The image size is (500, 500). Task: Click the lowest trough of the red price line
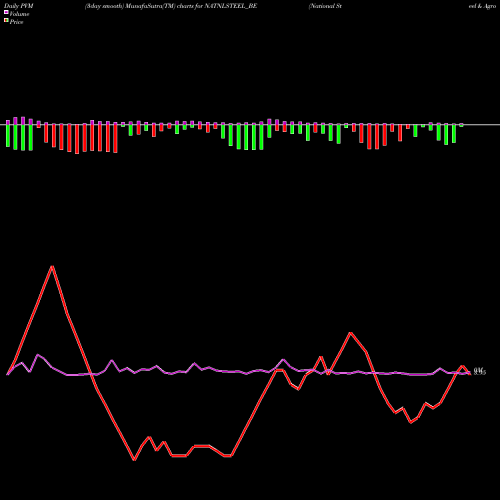[x=134, y=460]
